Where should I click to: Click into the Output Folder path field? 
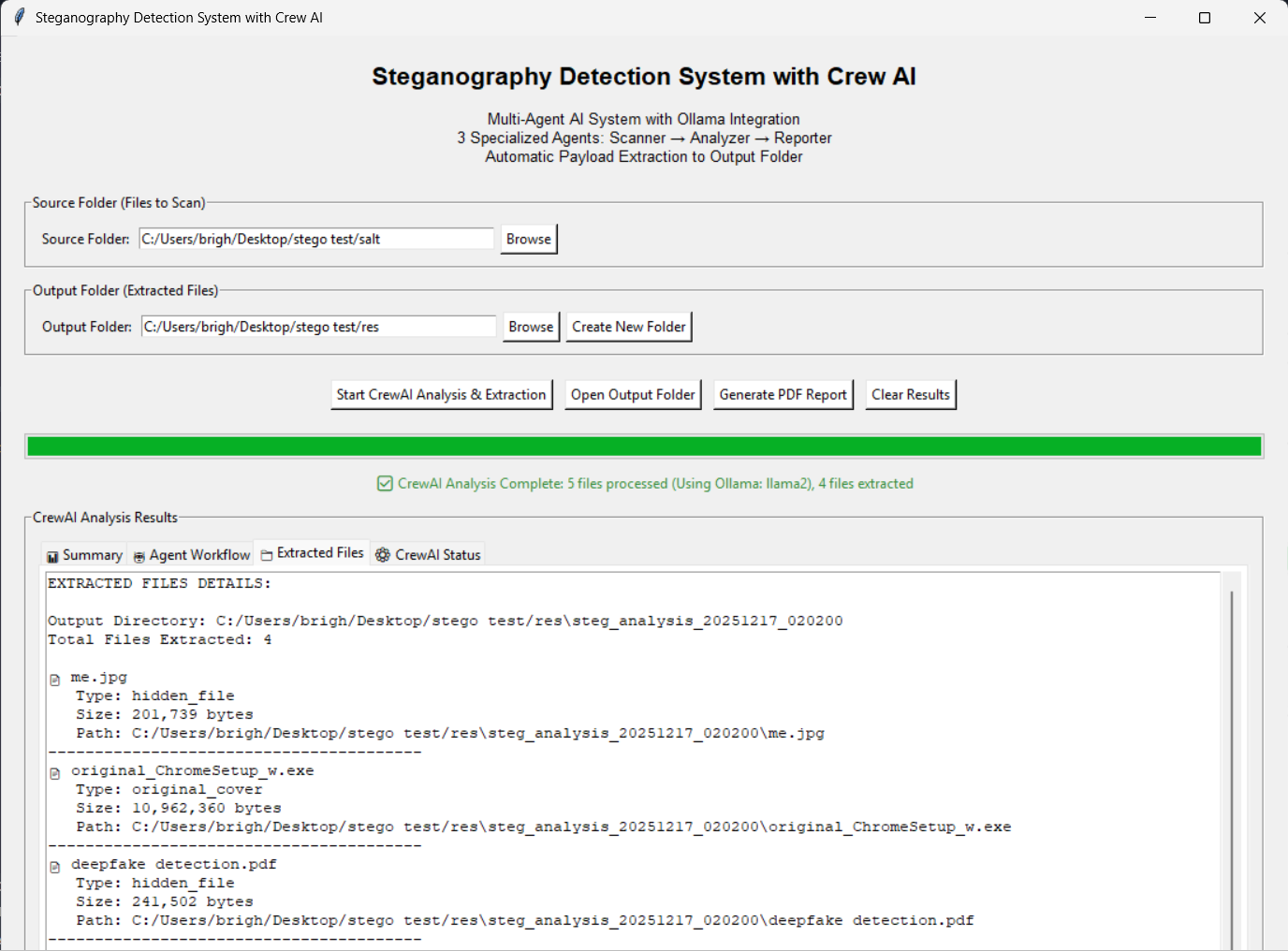tap(318, 328)
